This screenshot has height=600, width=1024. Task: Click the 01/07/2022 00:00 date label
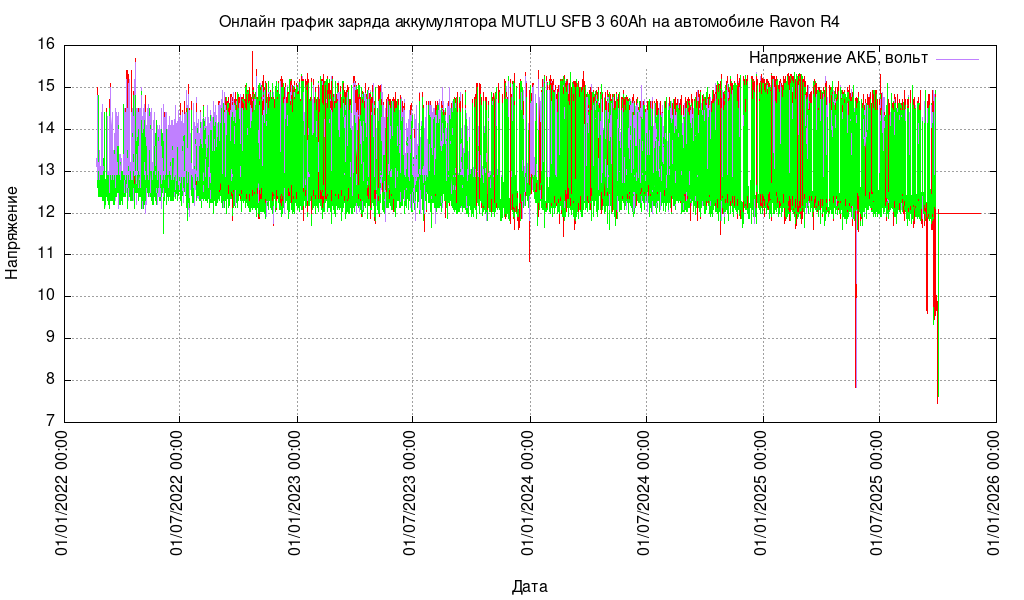179,493
